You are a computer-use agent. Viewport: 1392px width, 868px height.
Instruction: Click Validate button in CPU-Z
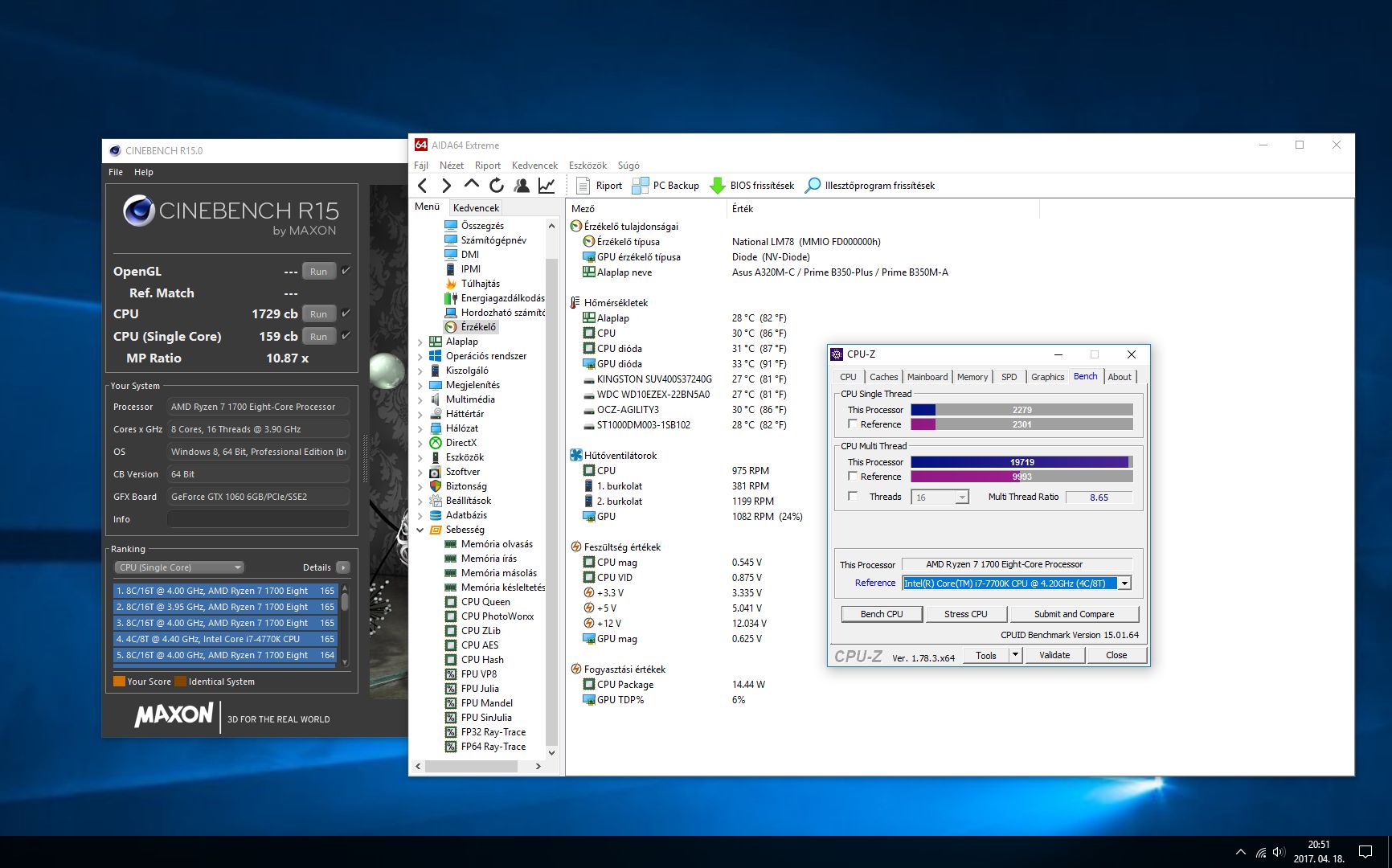point(1054,655)
